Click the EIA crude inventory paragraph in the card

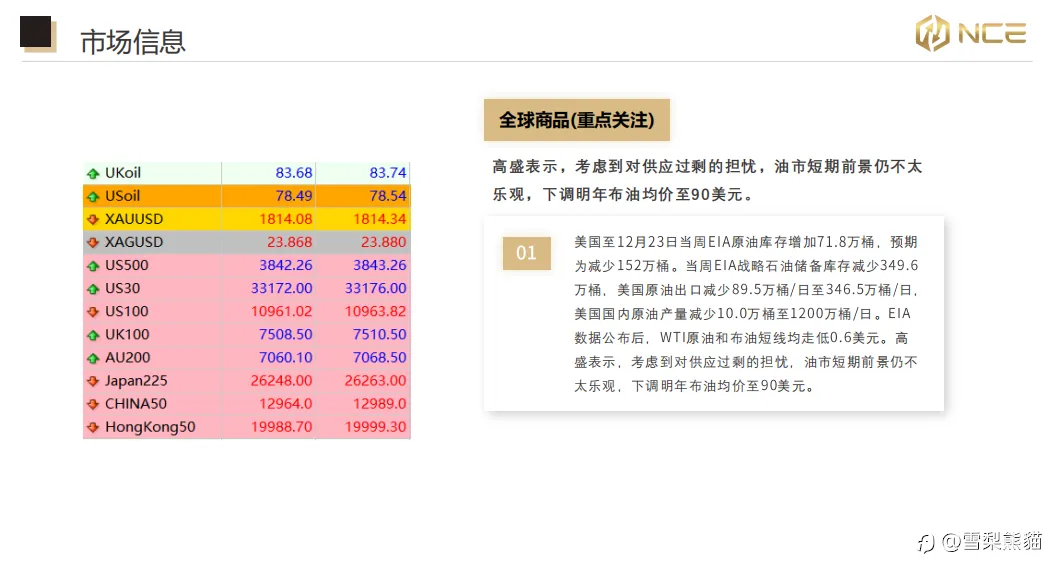coord(745,314)
